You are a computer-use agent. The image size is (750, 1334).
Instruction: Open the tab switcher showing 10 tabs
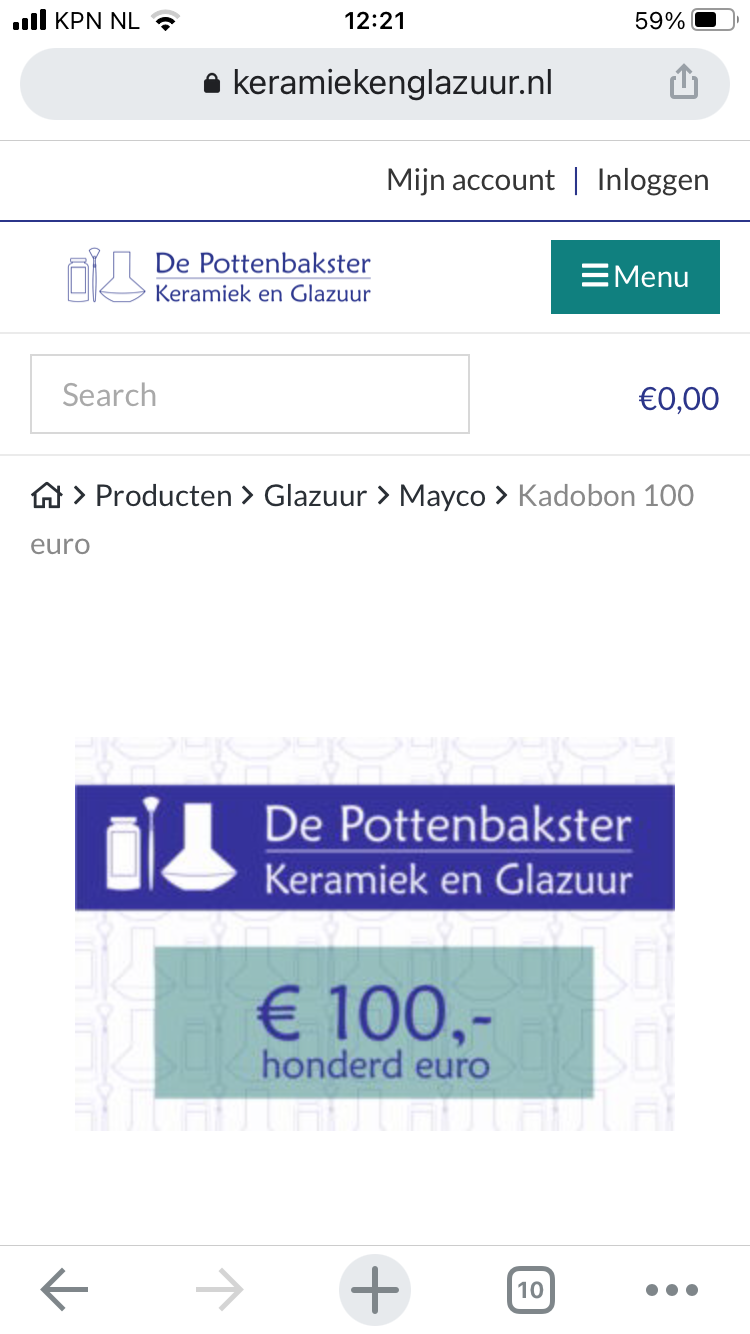[530, 1290]
